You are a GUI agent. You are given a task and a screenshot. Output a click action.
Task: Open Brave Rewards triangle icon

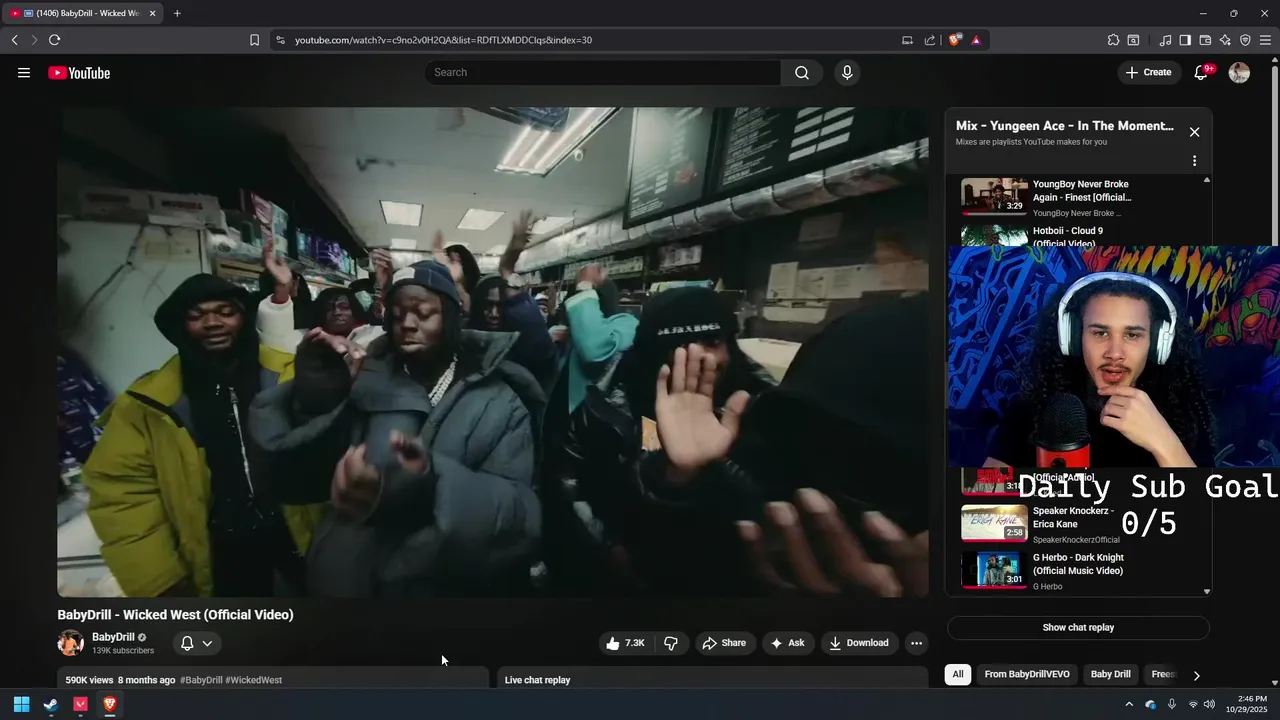click(x=976, y=40)
